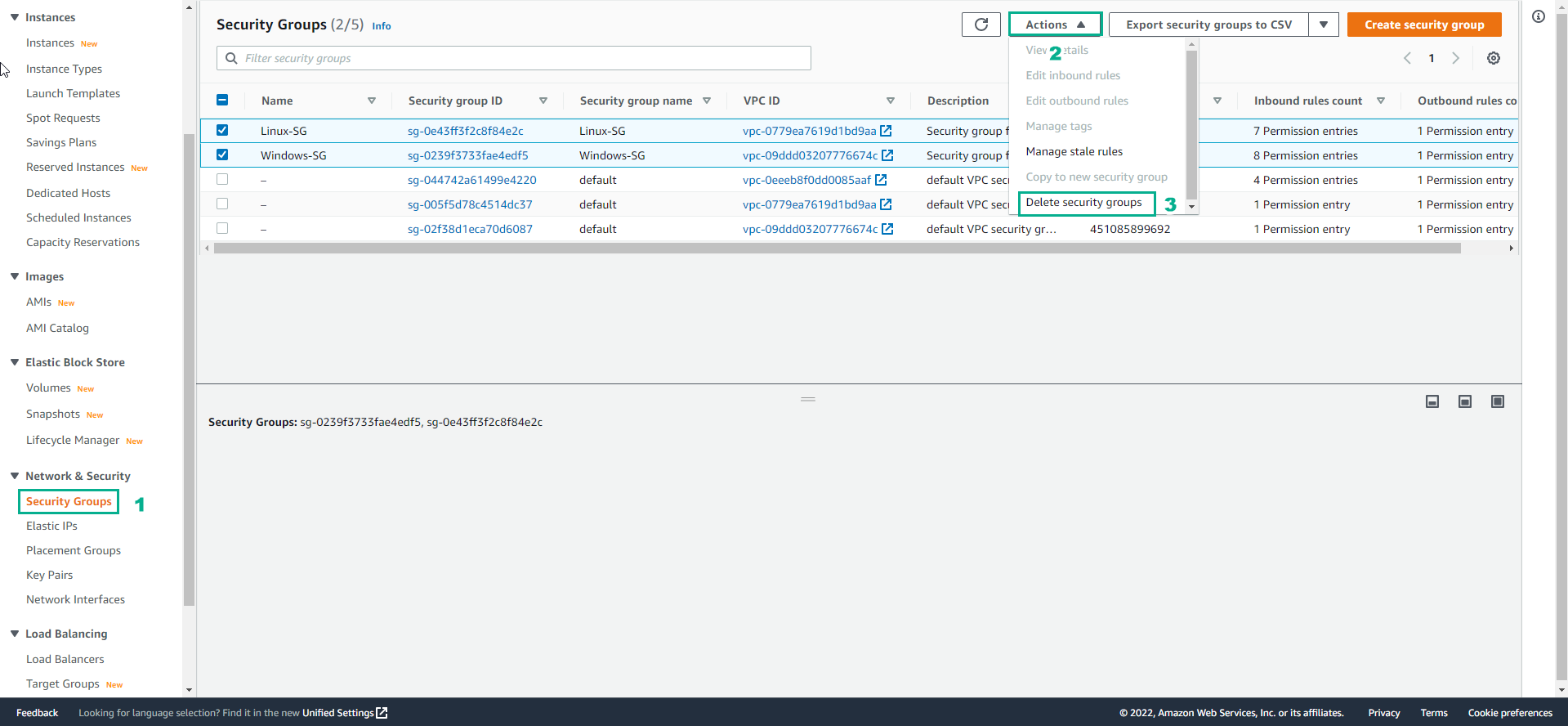Open Security Groups in sidebar
Screen dimensions: 1568x726
tap(69, 501)
